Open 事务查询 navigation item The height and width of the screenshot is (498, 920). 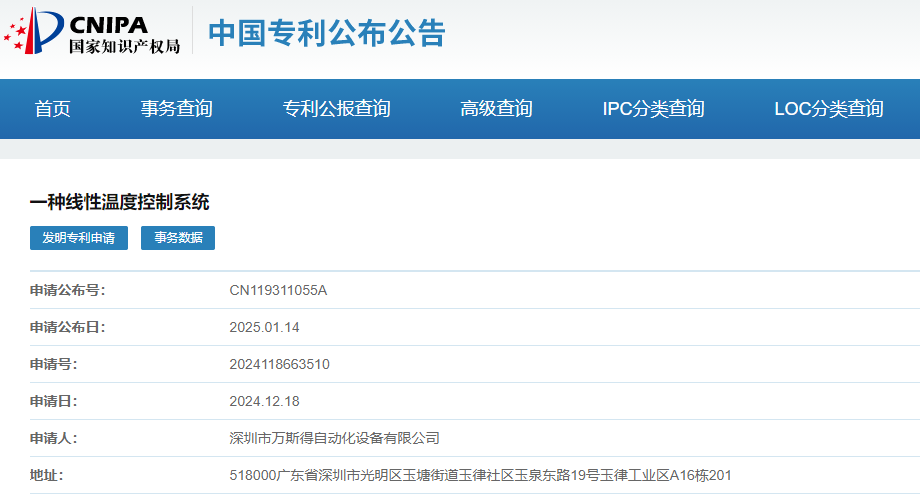pyautogui.click(x=176, y=109)
